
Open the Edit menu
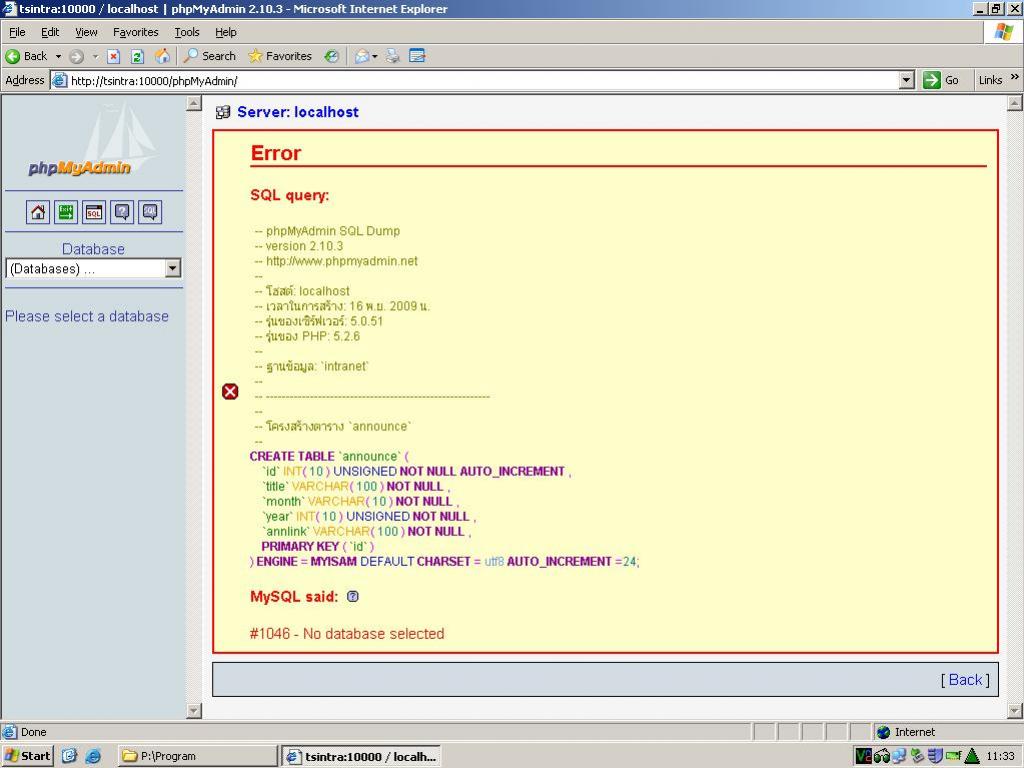pos(50,32)
